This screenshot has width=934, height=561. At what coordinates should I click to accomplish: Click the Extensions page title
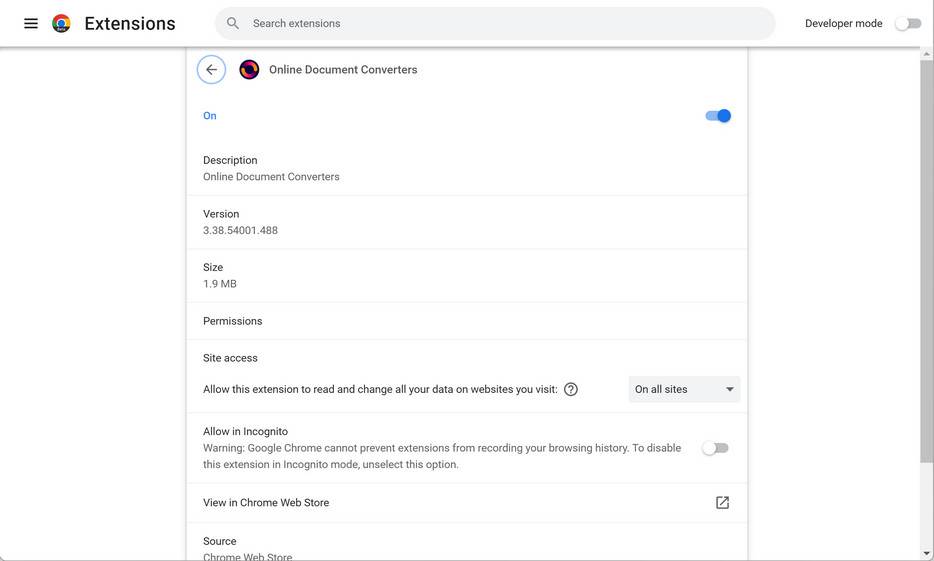coord(130,23)
